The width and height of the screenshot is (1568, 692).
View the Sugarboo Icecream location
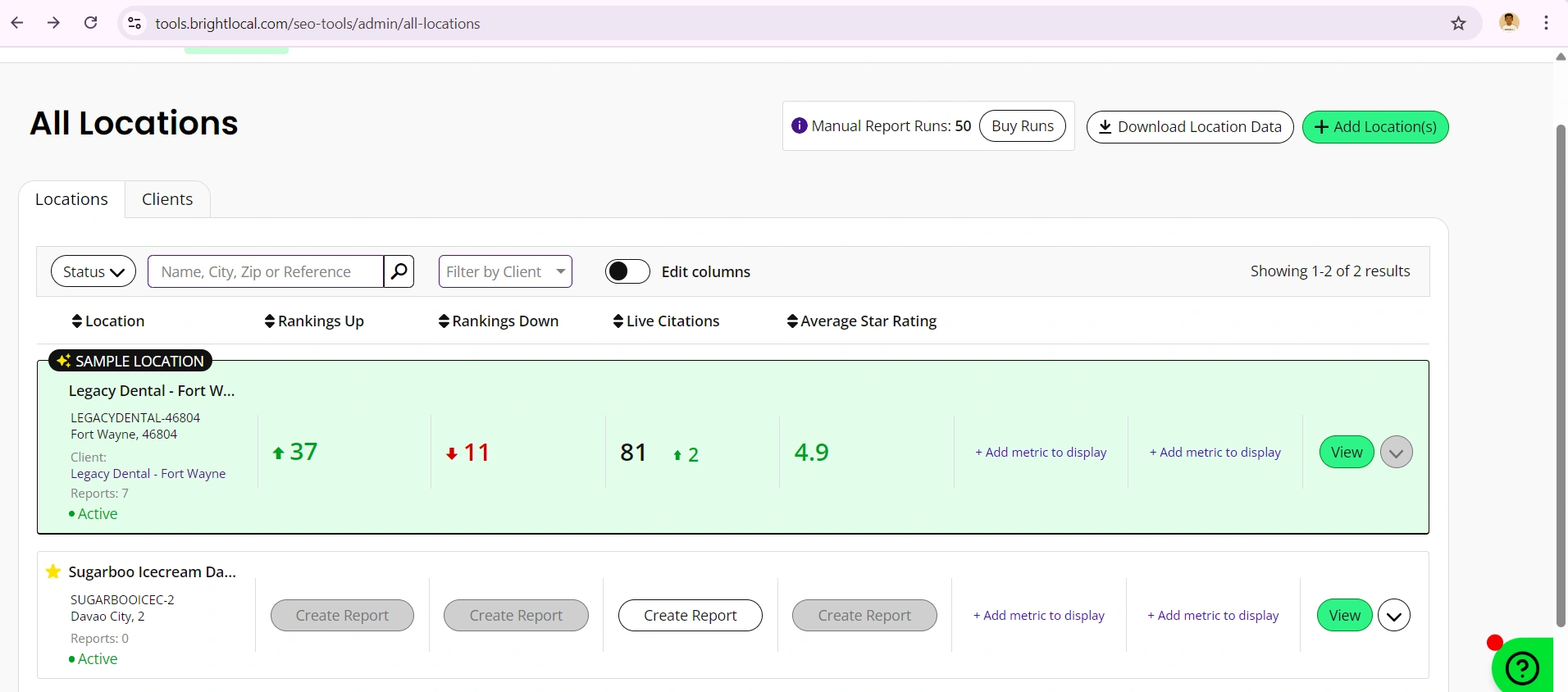[1344, 615]
